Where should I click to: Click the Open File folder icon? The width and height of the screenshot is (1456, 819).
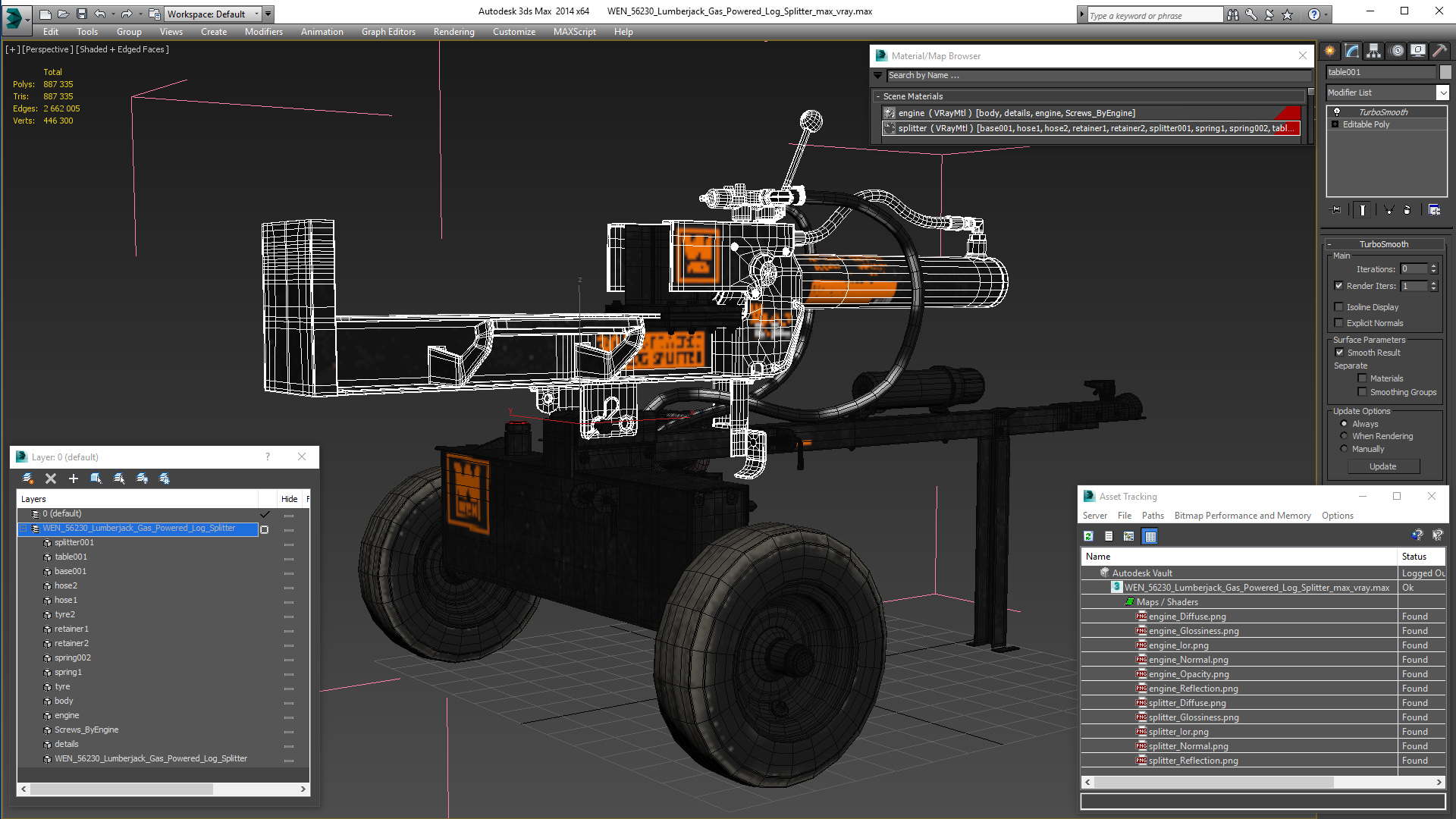64,14
